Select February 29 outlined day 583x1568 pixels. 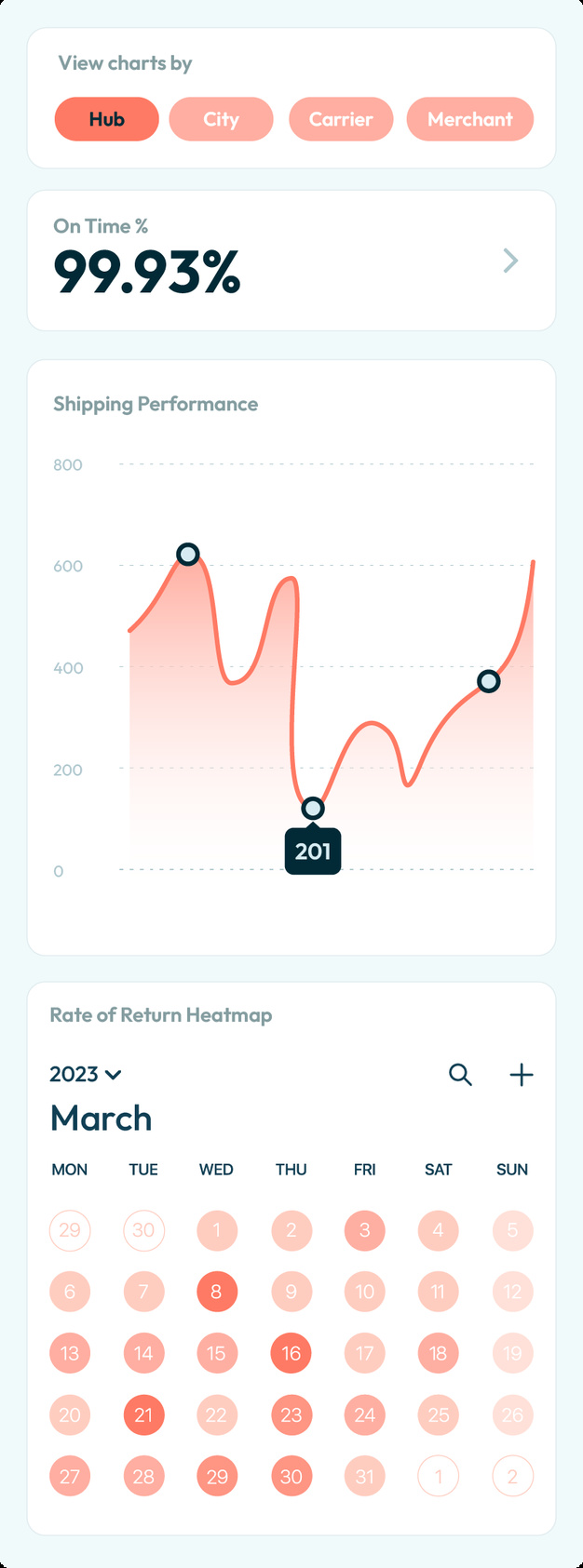click(x=70, y=1230)
